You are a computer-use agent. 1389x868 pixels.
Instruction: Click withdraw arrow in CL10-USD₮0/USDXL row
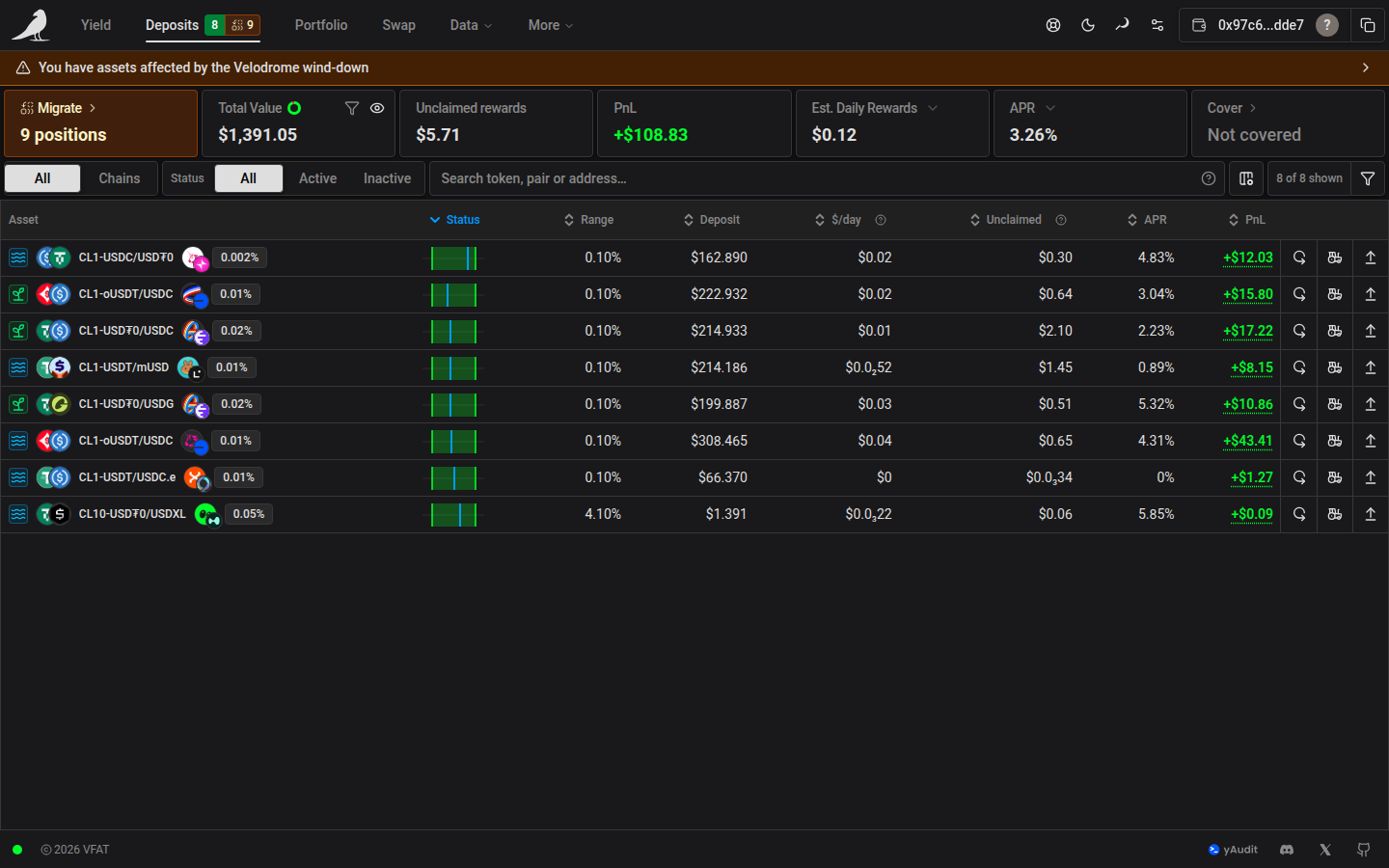coord(1371,514)
